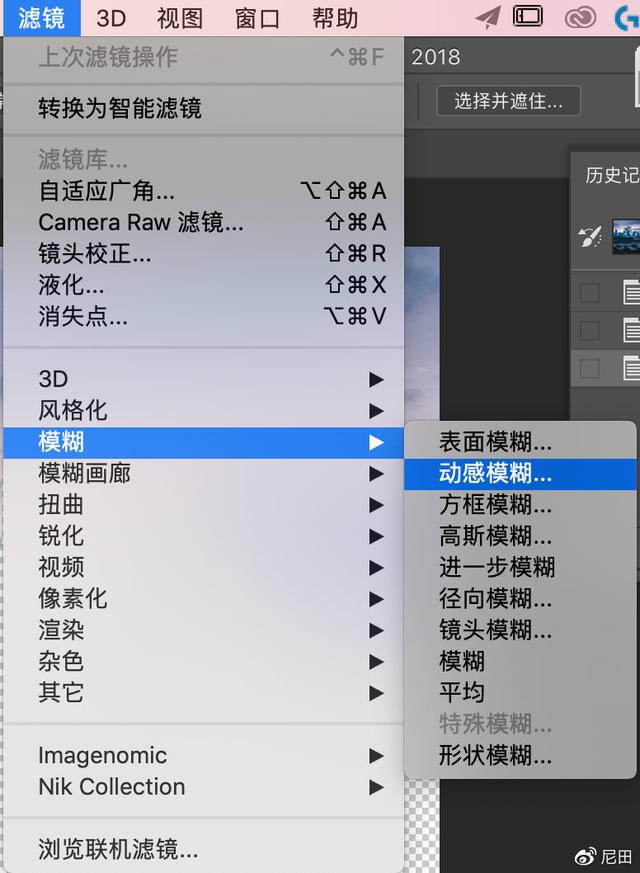Open the Creative Cloud menu bar icon
Image resolution: width=640 pixels, height=873 pixels.
point(580,17)
